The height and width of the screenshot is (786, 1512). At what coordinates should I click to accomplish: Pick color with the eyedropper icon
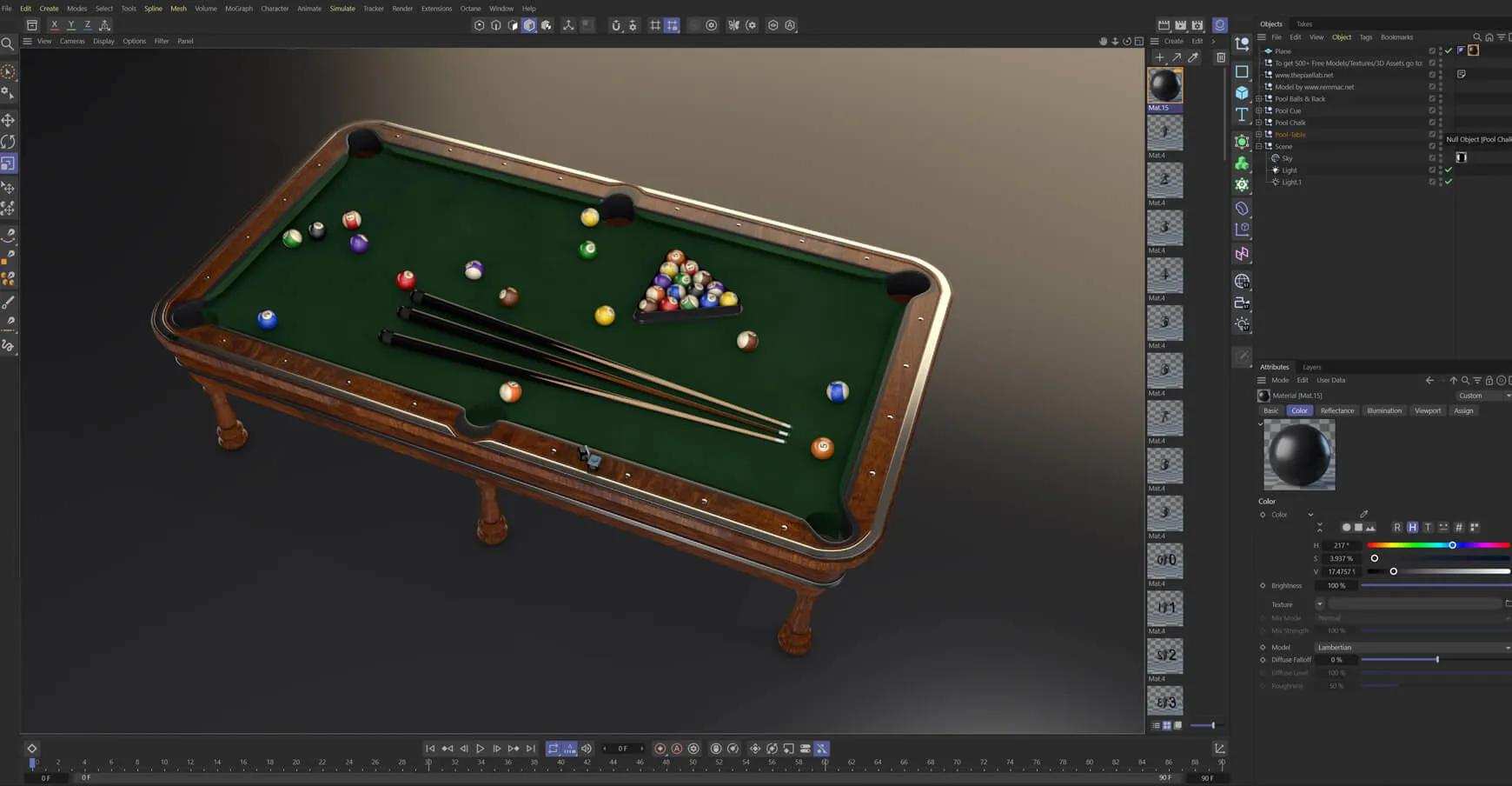click(x=1363, y=514)
